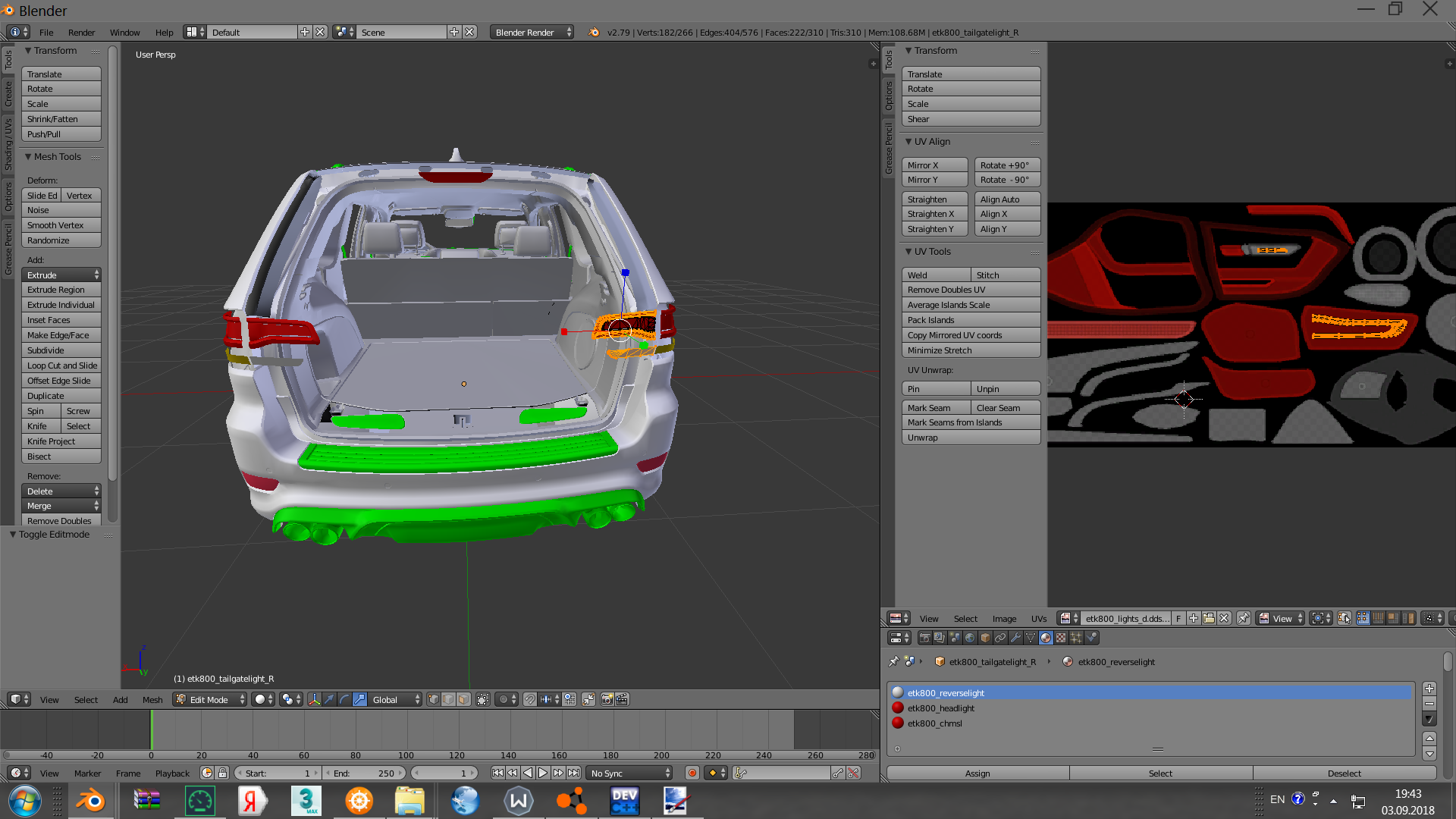This screenshot has height=819, width=1456.
Task: Open the Mesh menu in 3D view header
Action: [x=152, y=699]
